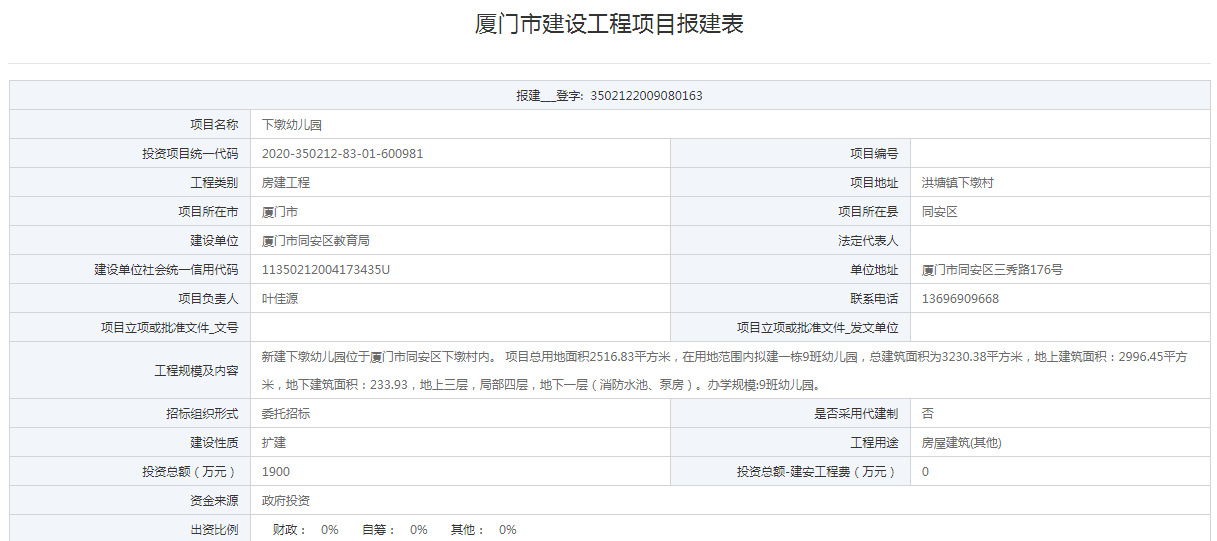This screenshot has height=541, width=1217.
Task: Select the value 委托招标
Action: click(x=286, y=414)
